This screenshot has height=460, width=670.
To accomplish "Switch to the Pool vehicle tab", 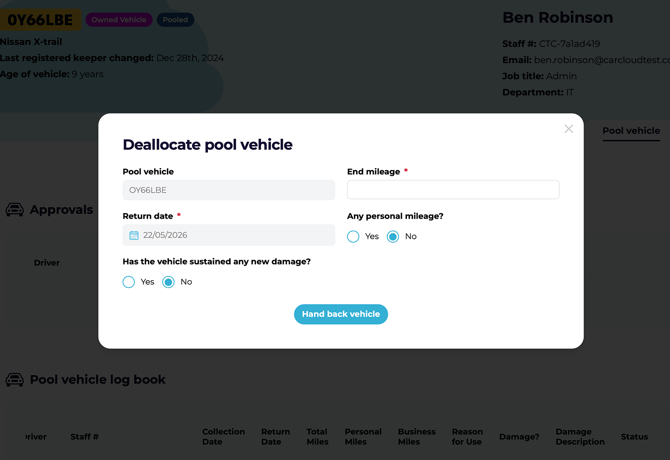I will (631, 131).
